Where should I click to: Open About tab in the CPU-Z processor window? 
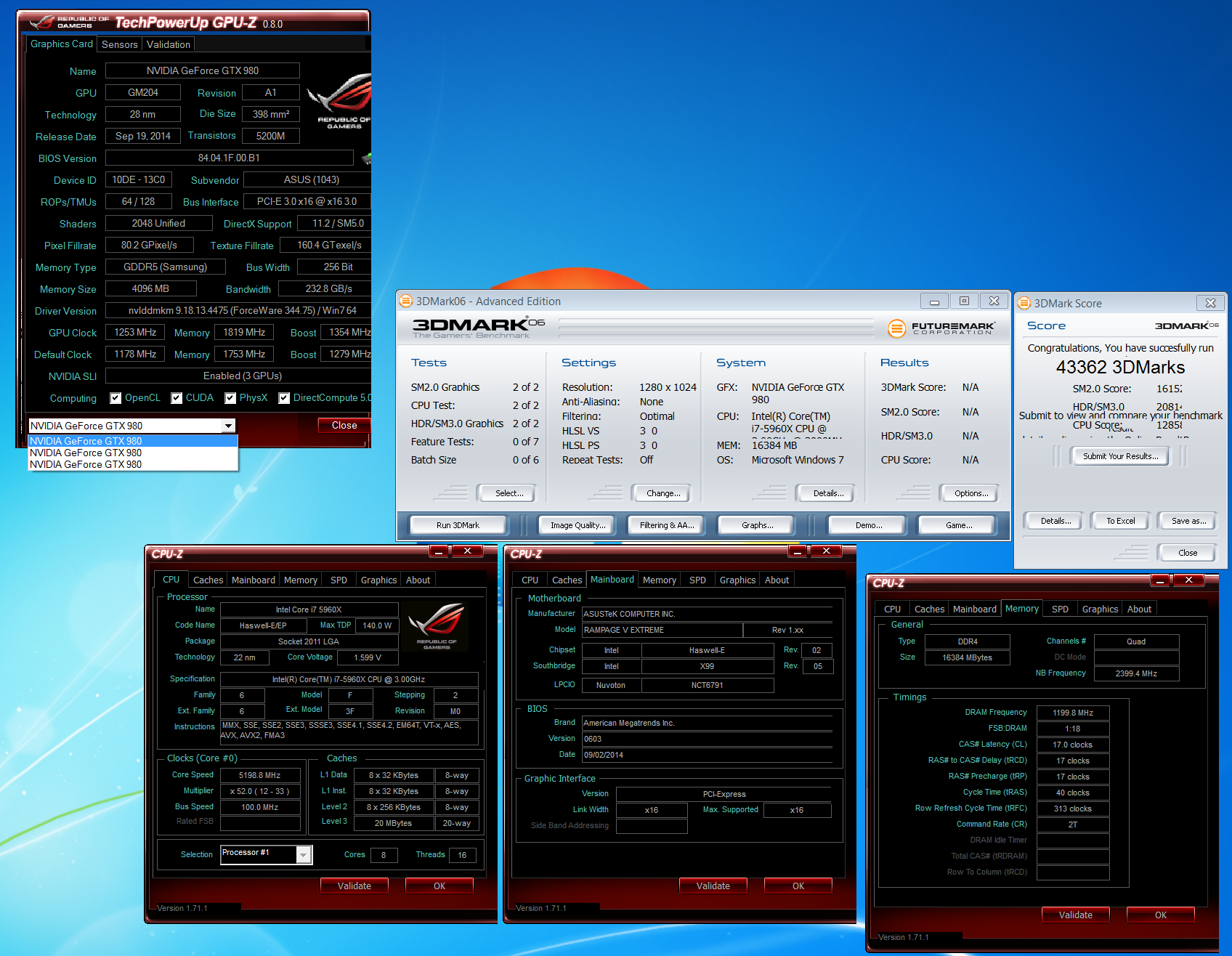point(418,580)
